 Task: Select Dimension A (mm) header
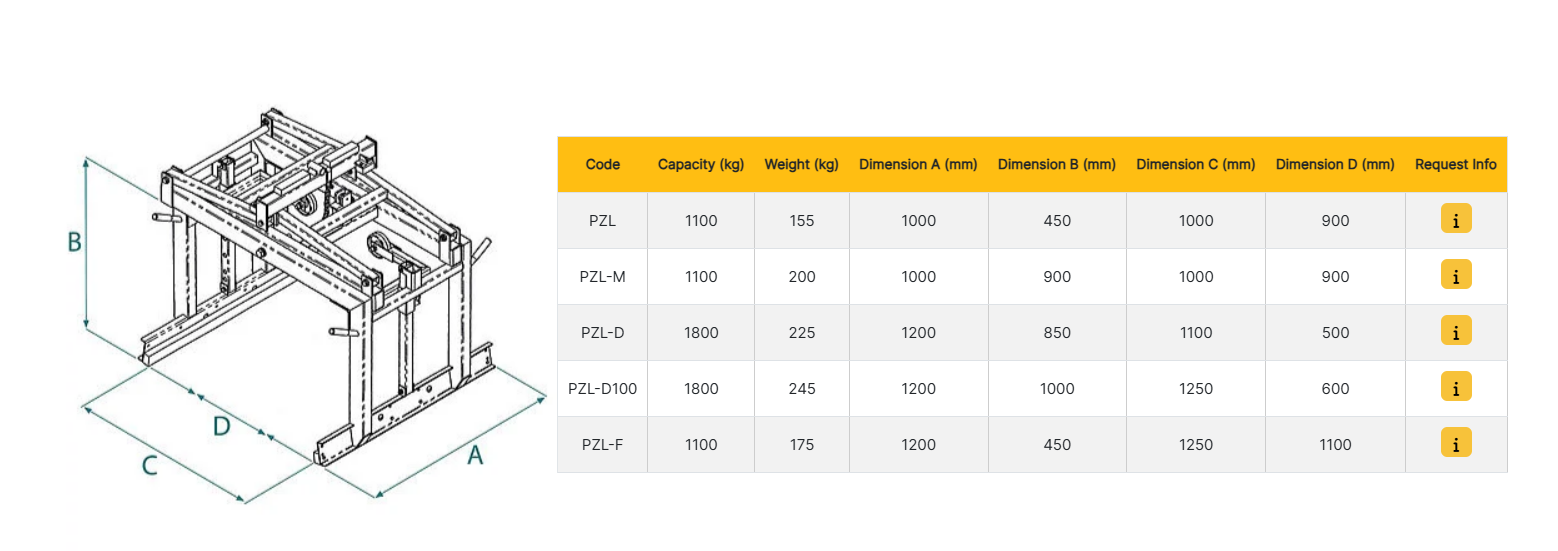[918, 164]
